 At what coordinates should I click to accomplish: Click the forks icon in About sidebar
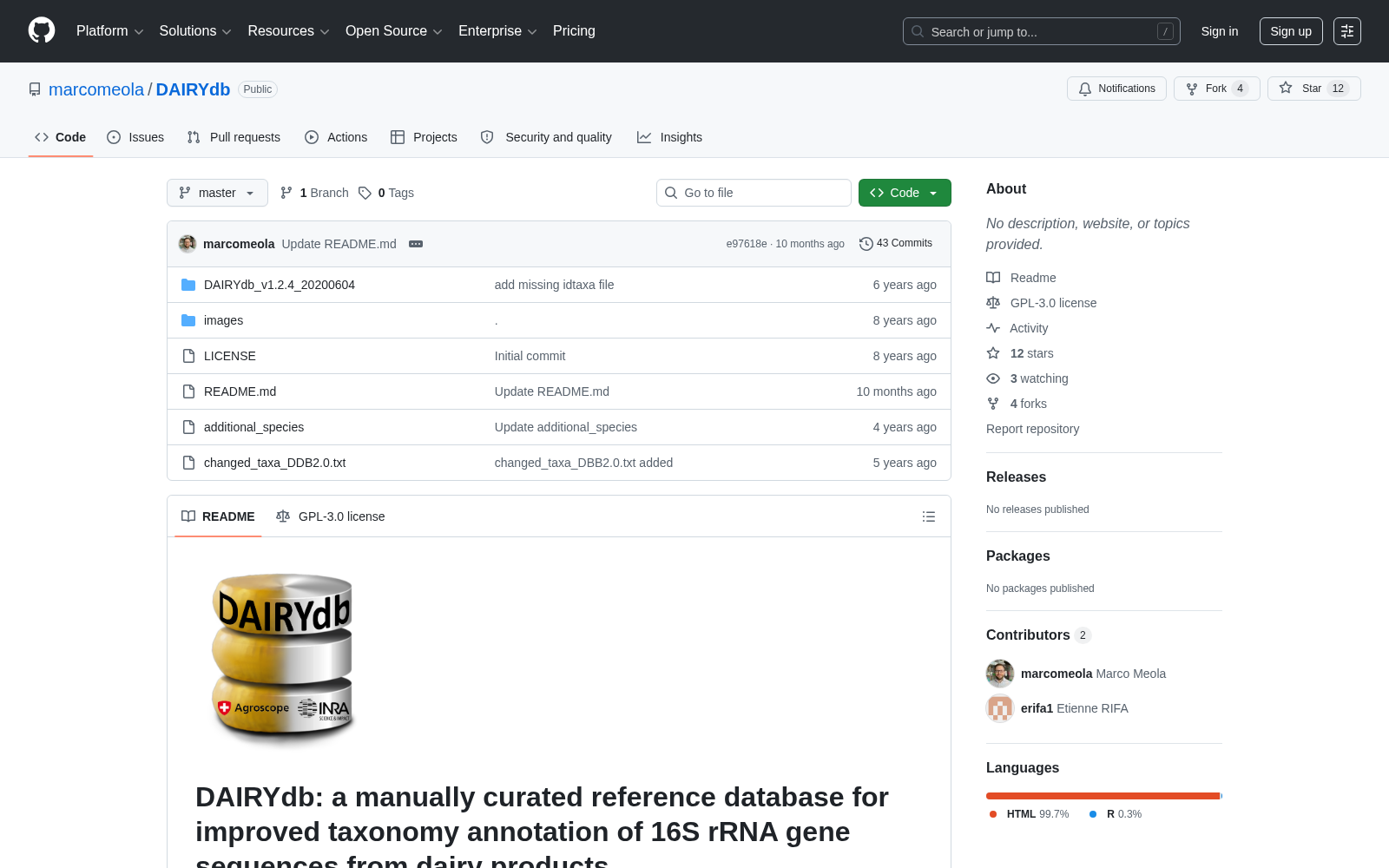993,404
